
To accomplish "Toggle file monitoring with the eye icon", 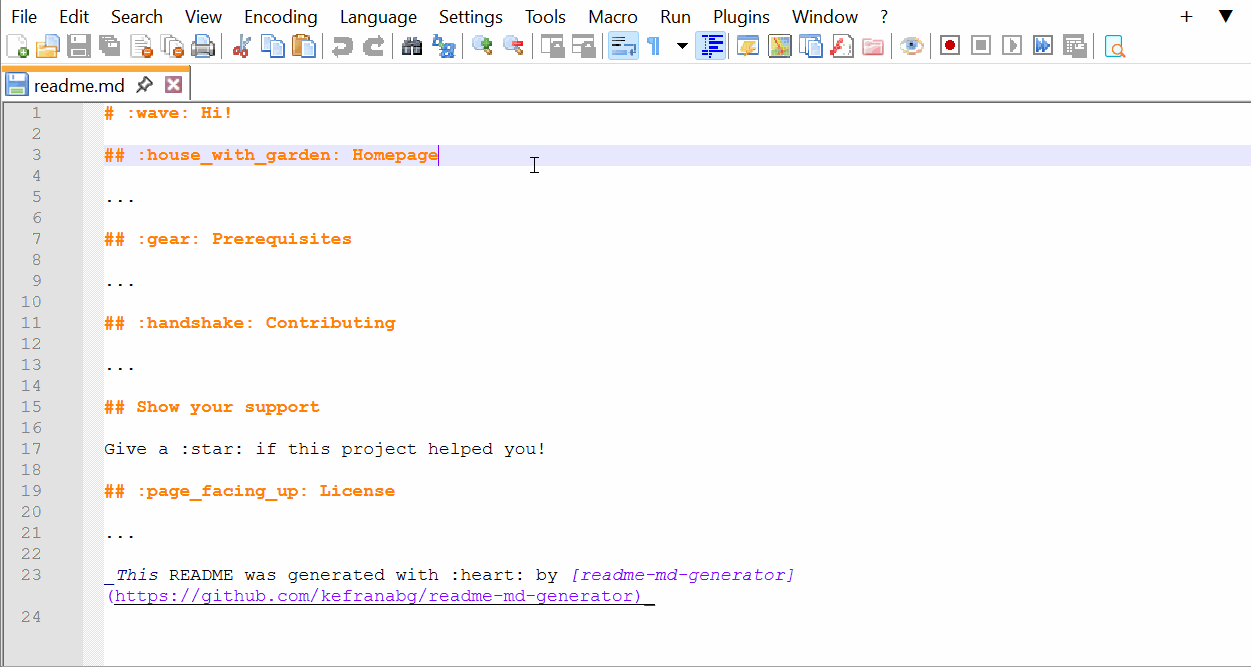I will [911, 45].
